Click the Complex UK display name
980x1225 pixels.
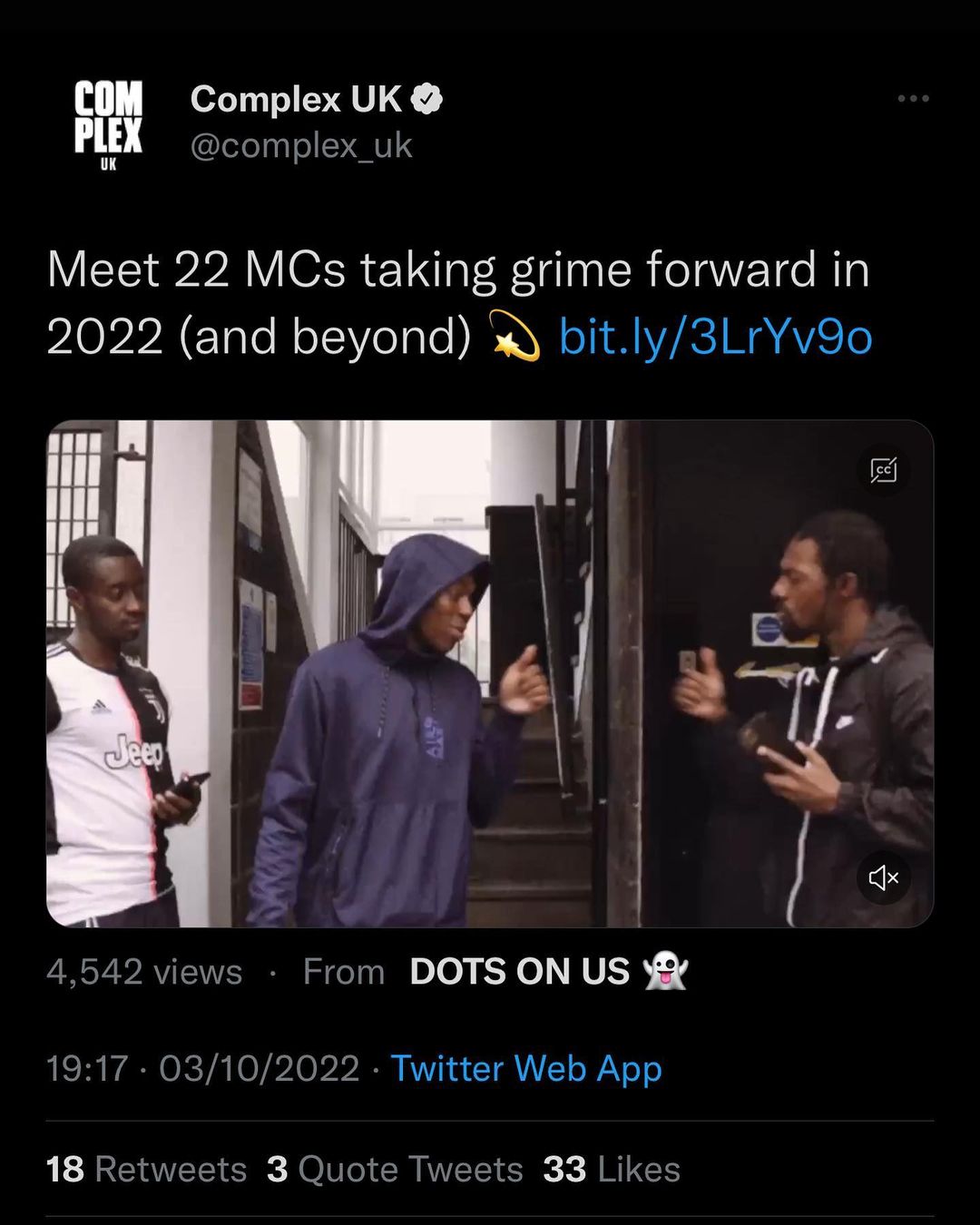[296, 99]
